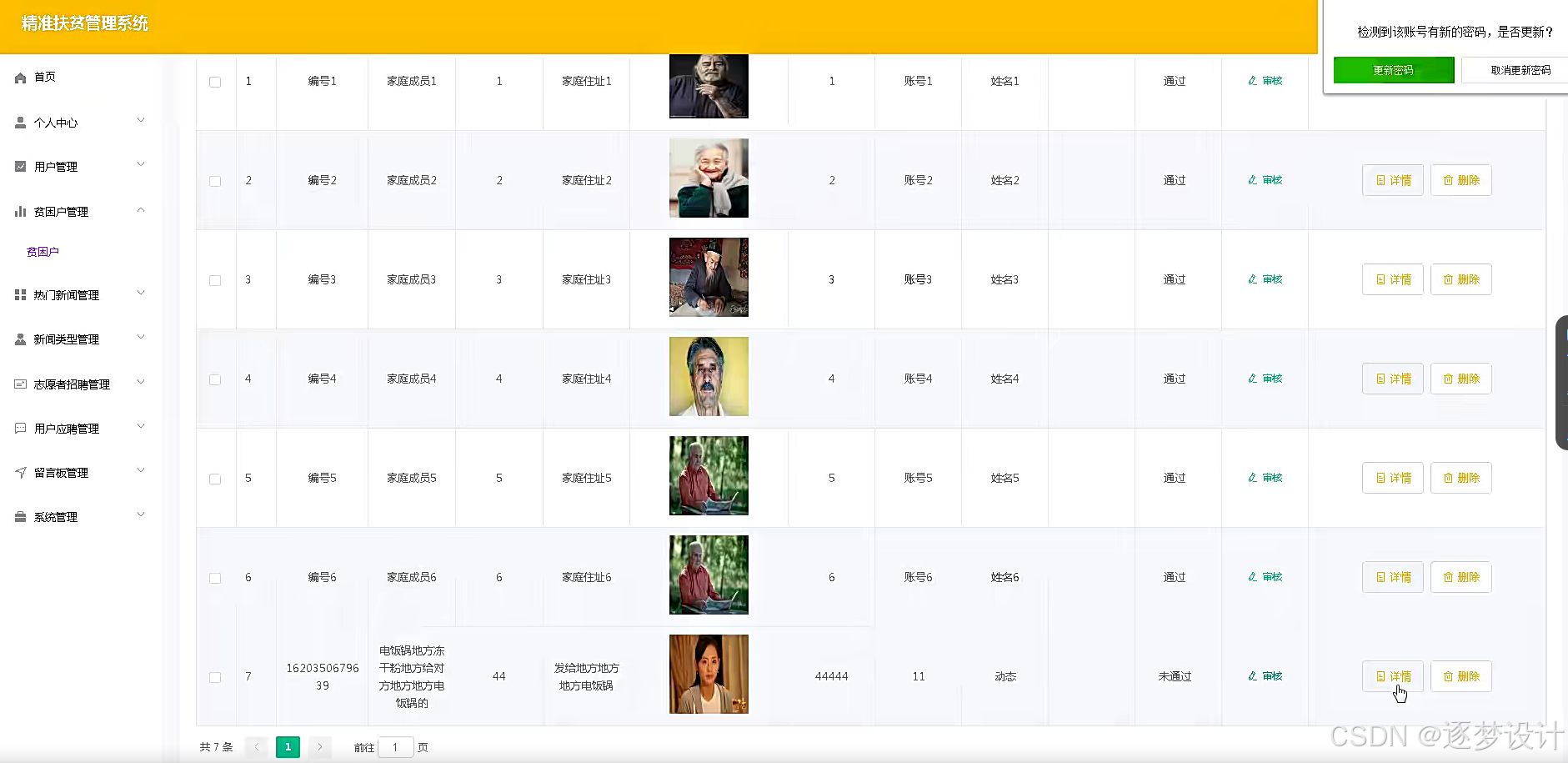Click 删除 for row 2
Viewport: 1568px width, 763px height.
point(1461,180)
